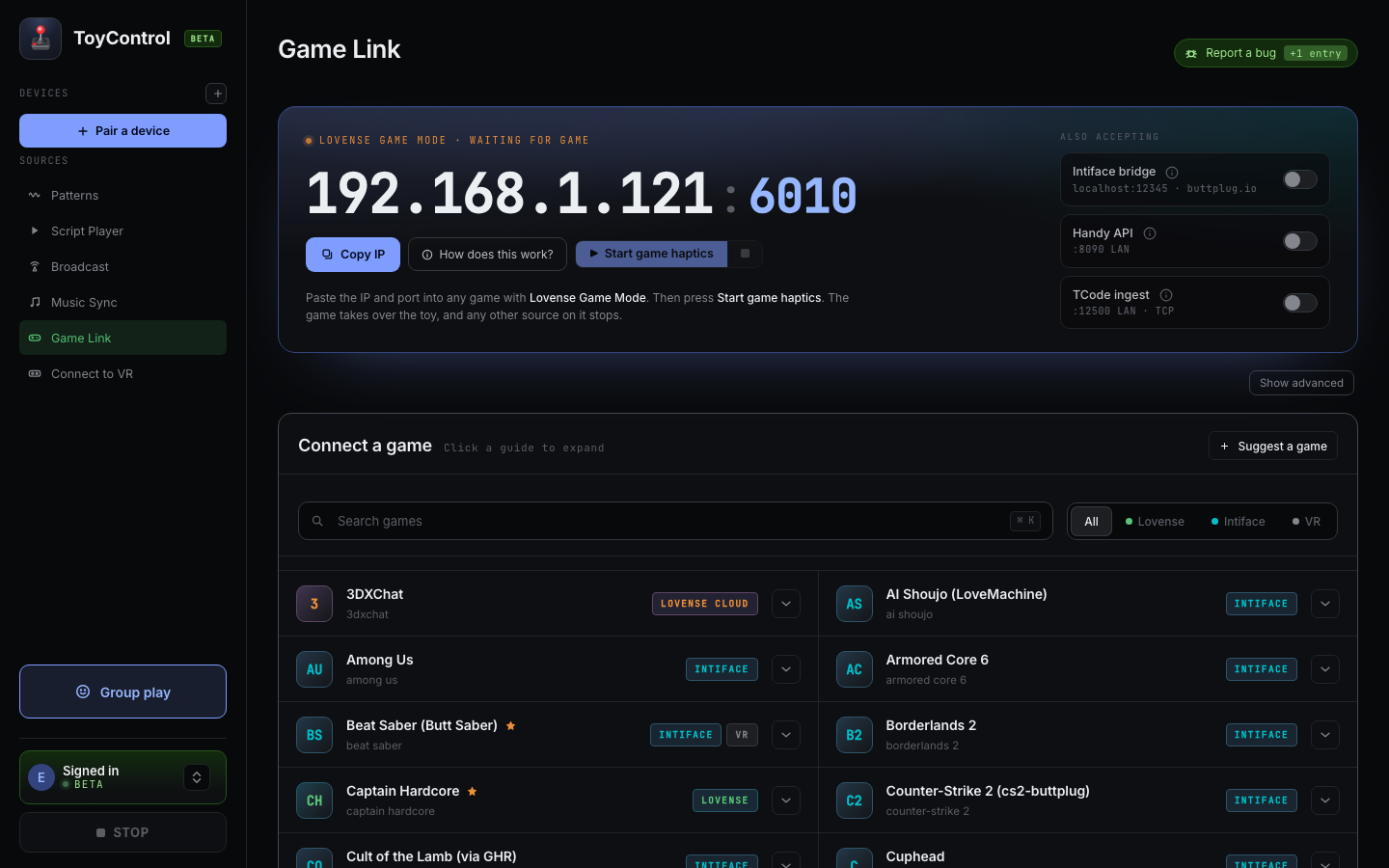This screenshot has height=868, width=1389.
Task: Stop game haptics with the square icon
Action: point(745,254)
